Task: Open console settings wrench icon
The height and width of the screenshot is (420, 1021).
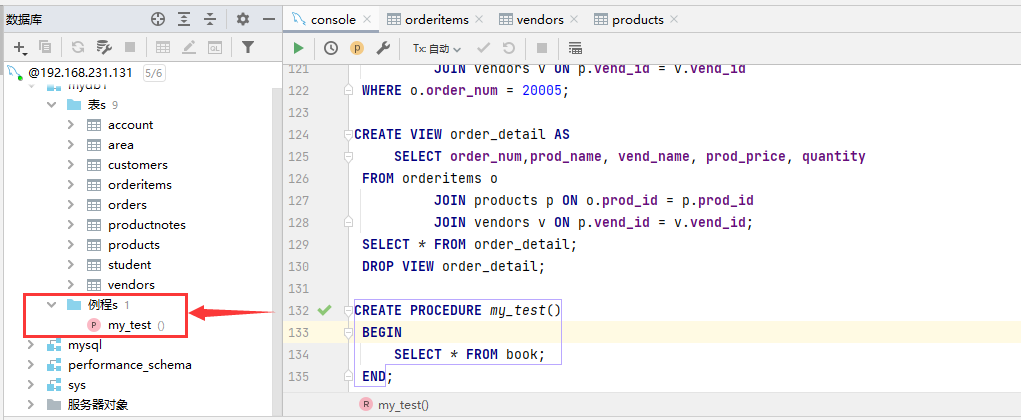Action: (x=384, y=48)
